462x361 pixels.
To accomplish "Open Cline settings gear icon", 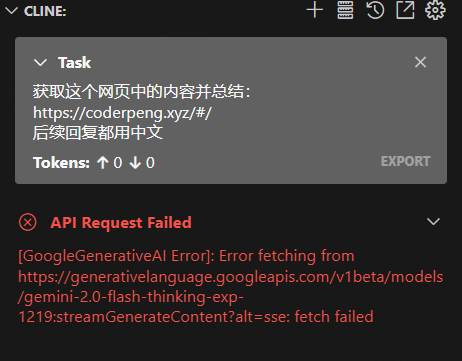I will 435,10.
